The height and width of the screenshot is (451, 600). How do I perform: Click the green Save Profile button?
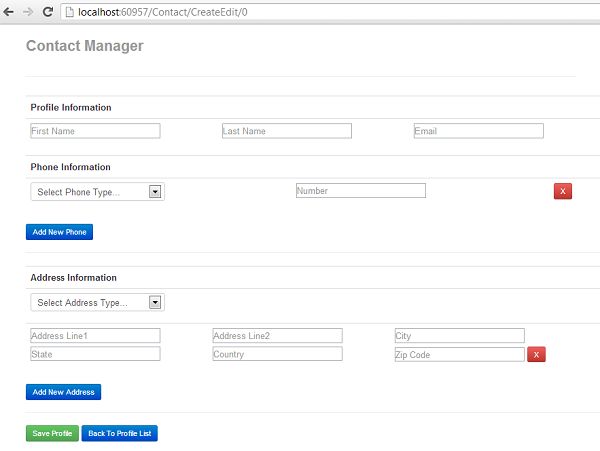[x=52, y=433]
